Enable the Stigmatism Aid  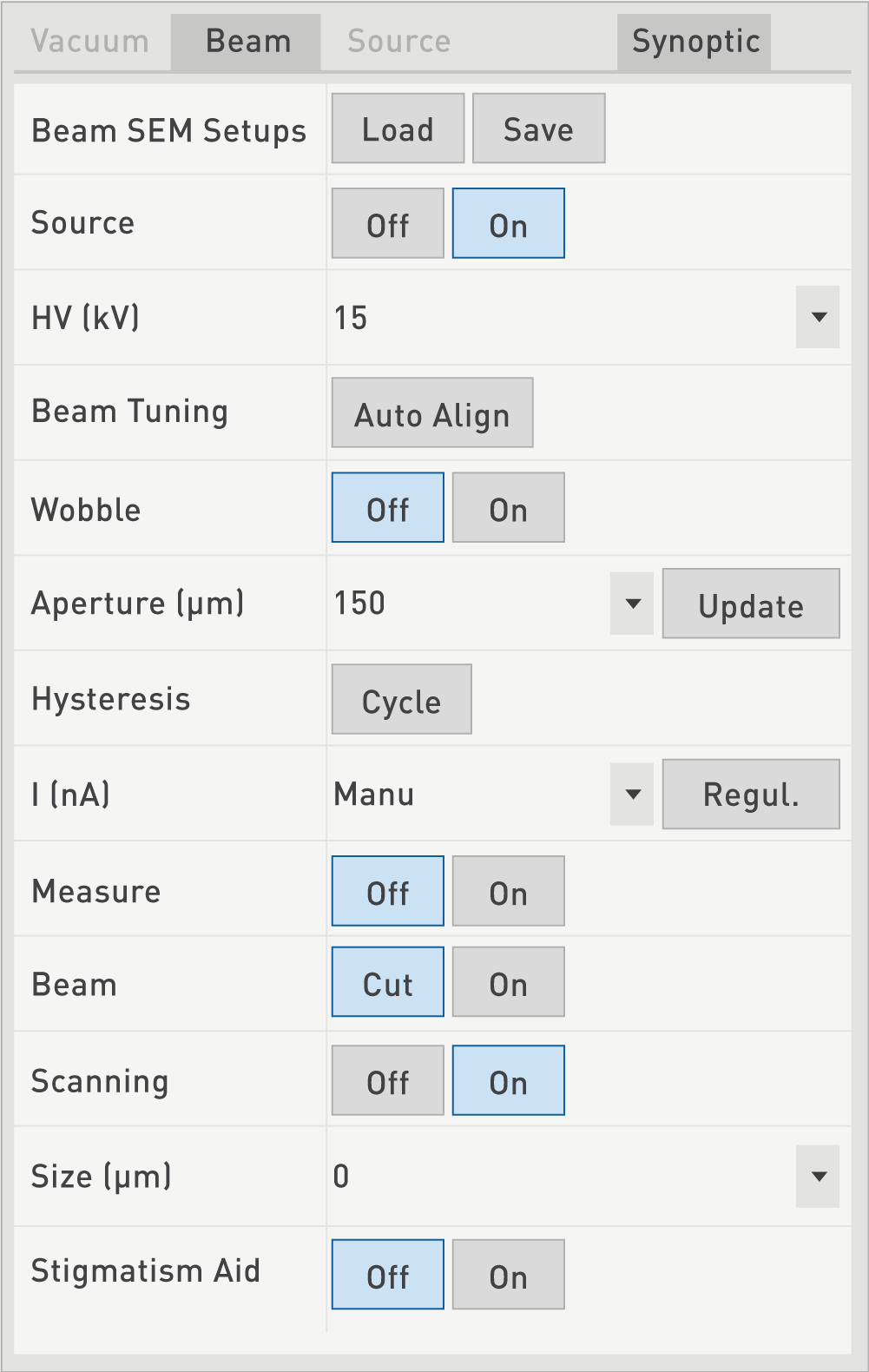[x=508, y=1275]
